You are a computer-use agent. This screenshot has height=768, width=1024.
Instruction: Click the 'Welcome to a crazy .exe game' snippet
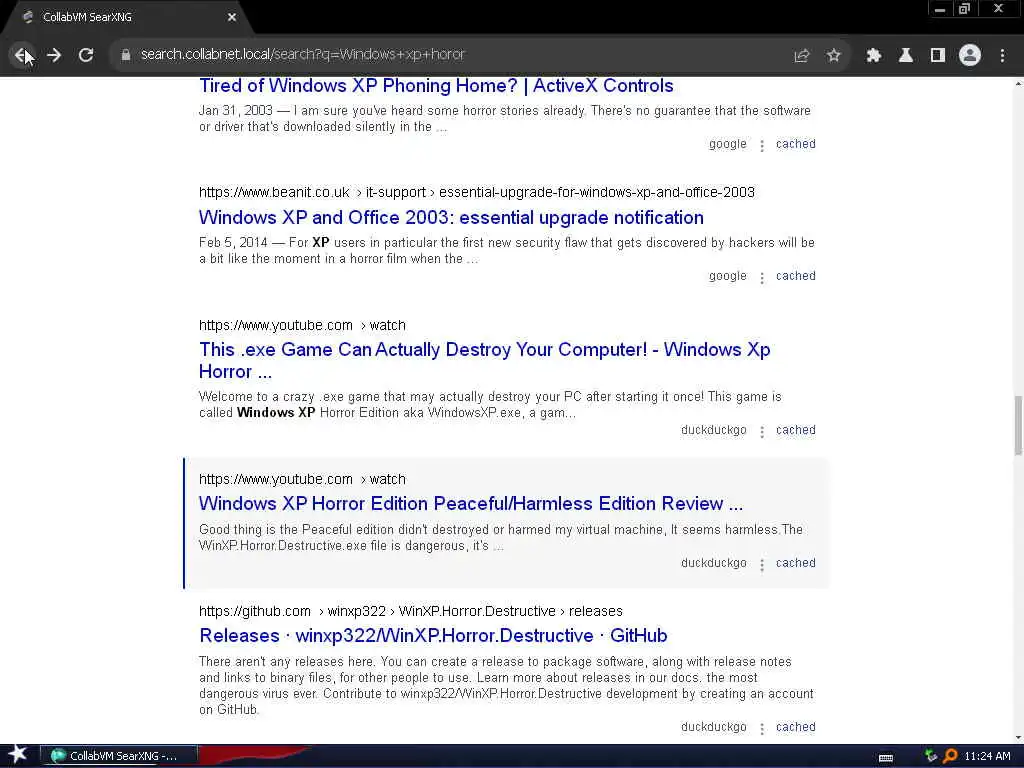pyautogui.click(x=490, y=405)
